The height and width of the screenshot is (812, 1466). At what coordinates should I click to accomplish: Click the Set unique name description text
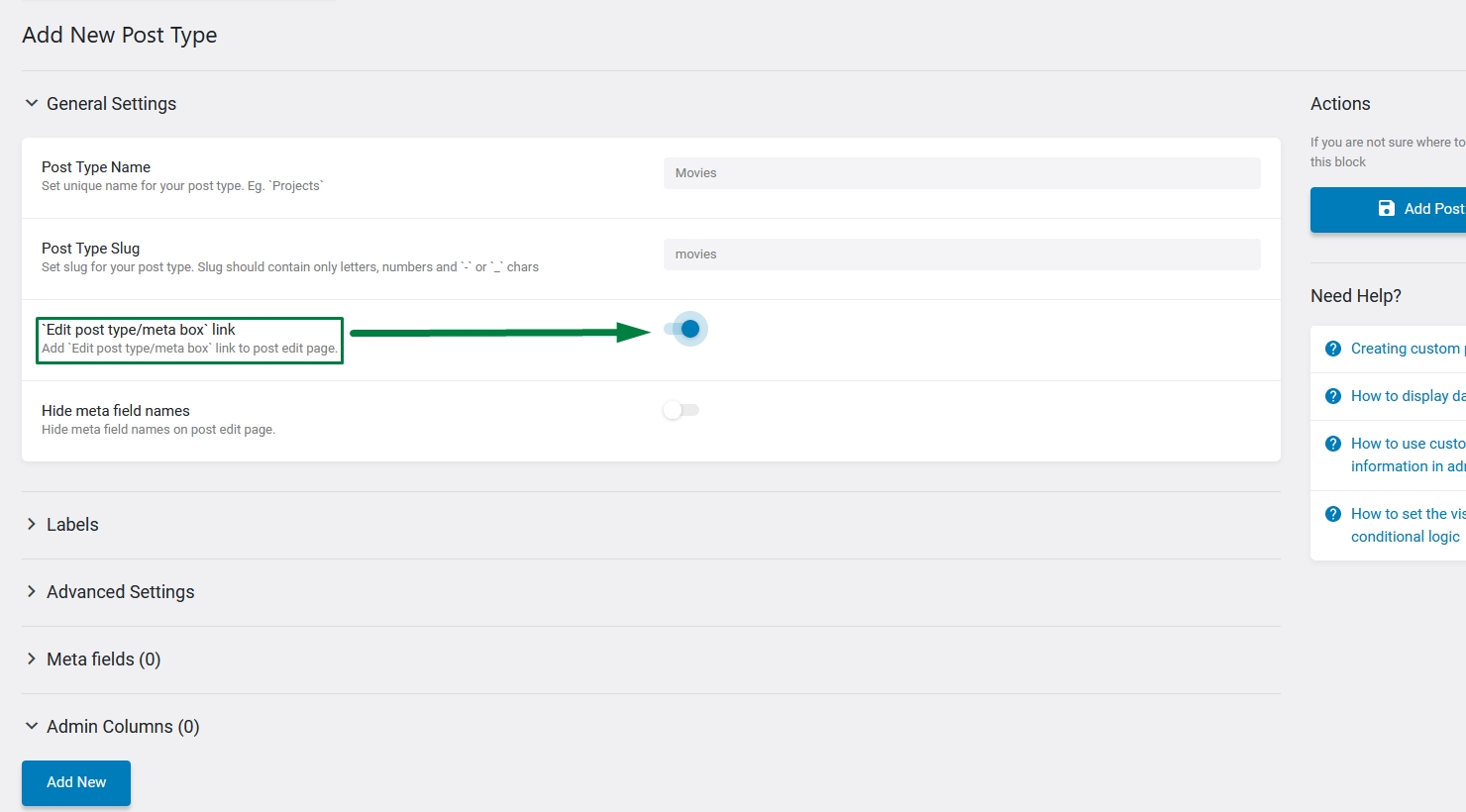click(182, 186)
